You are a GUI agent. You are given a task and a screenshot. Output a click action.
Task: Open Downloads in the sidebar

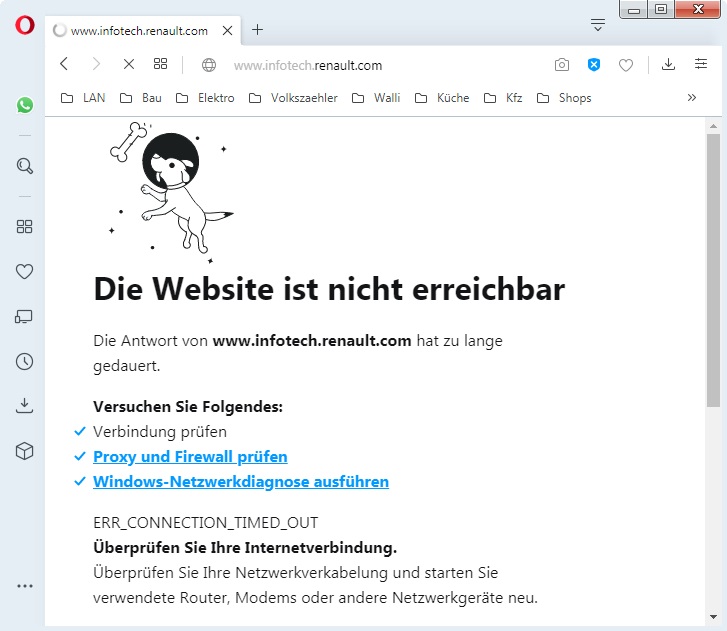pyautogui.click(x=25, y=406)
